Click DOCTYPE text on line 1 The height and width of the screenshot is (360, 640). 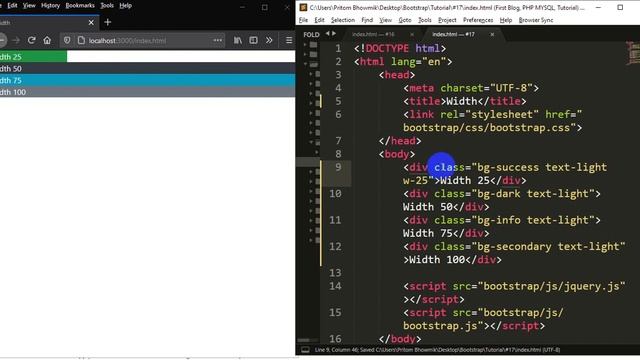(387, 48)
